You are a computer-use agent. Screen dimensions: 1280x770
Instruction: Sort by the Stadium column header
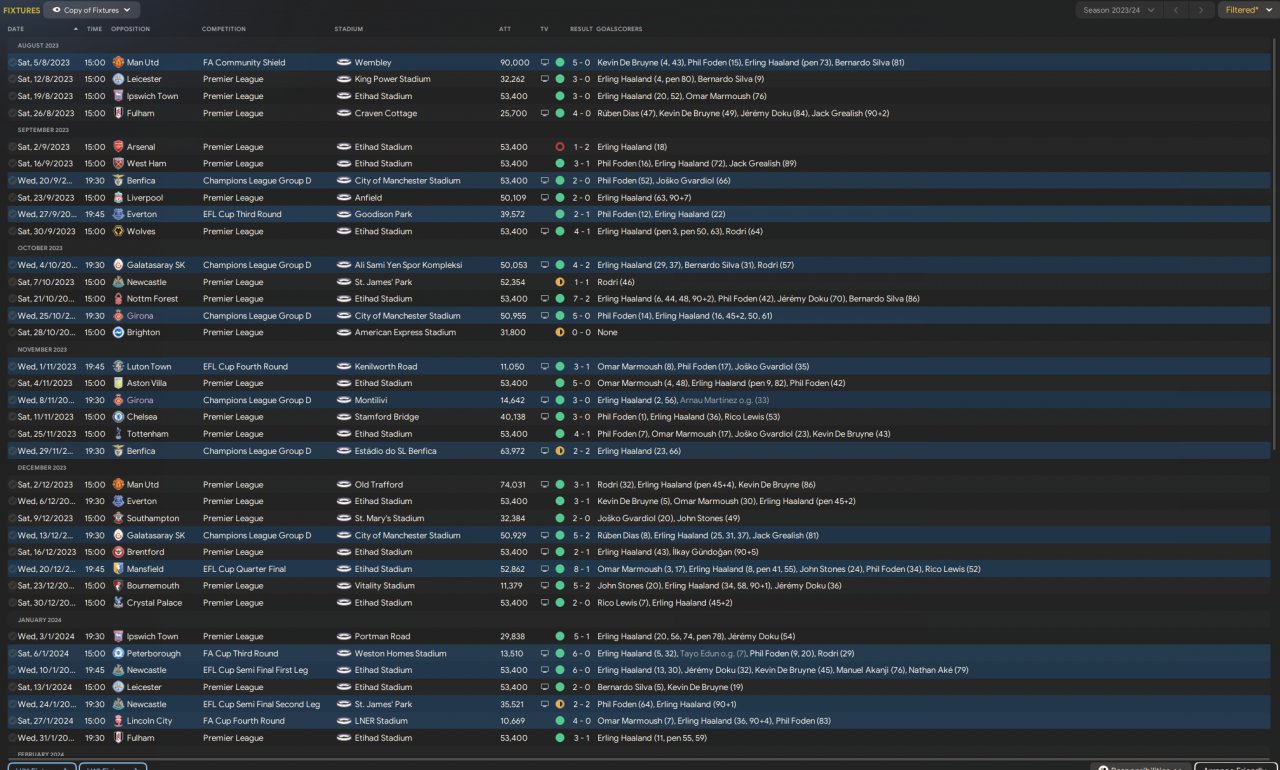click(349, 29)
